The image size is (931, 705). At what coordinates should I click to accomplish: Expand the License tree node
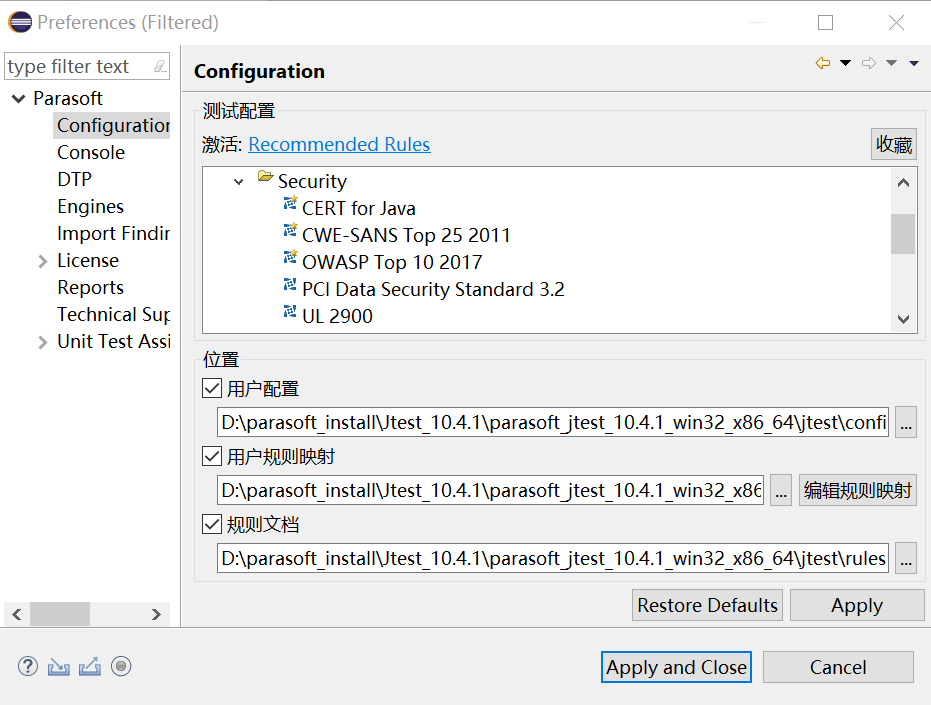pos(42,261)
